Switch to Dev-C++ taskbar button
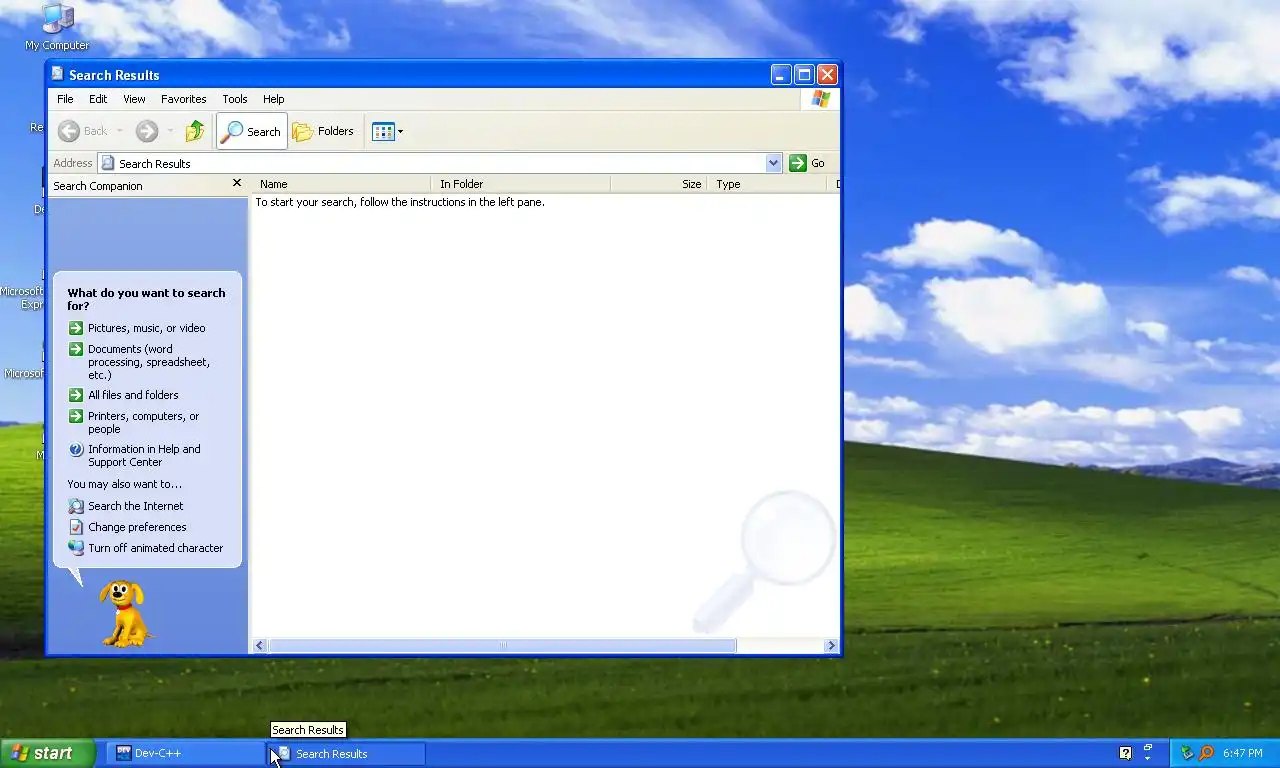1280x768 pixels. 187,753
